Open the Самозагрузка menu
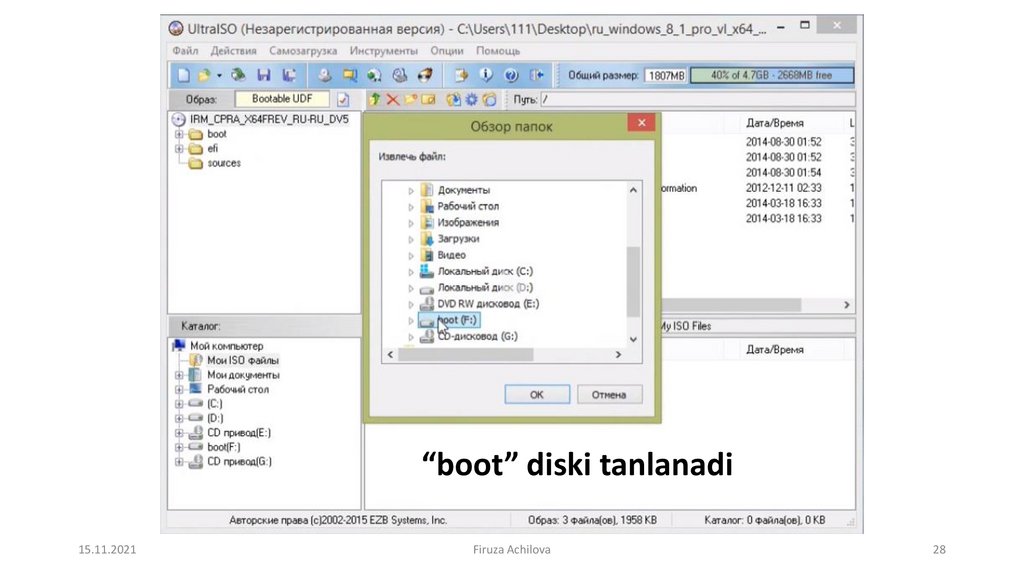 click(303, 51)
